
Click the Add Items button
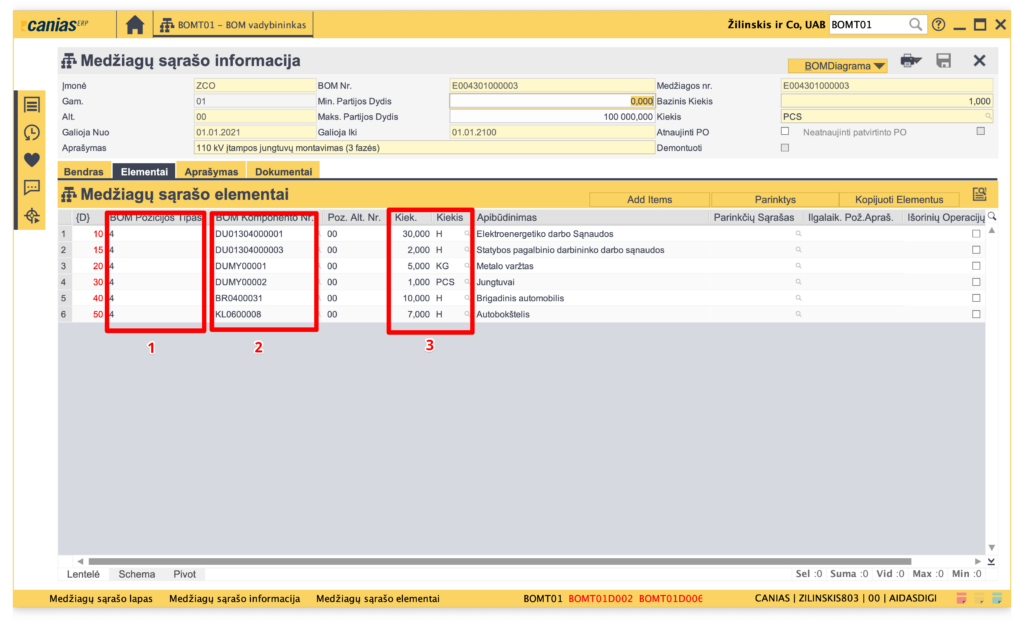[649, 199]
